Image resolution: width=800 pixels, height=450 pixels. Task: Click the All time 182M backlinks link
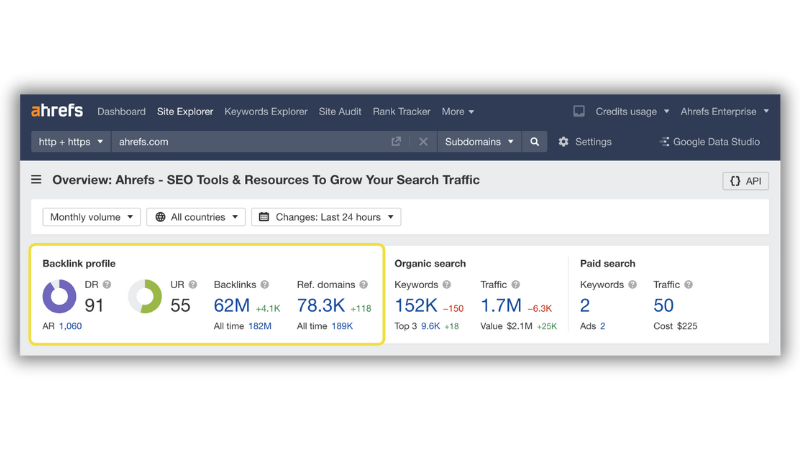pyautogui.click(x=260, y=326)
